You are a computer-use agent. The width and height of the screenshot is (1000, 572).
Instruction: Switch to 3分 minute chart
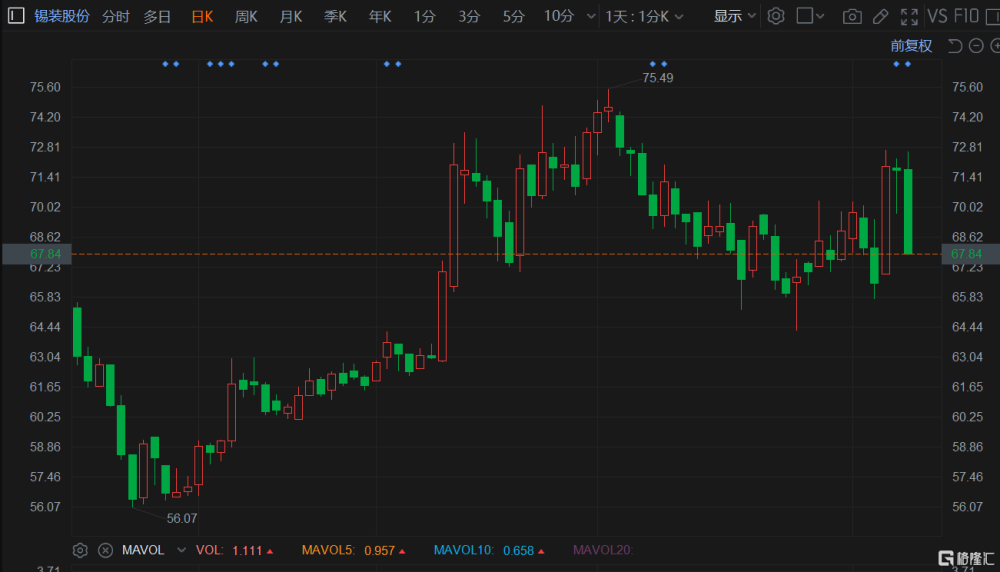click(x=469, y=17)
